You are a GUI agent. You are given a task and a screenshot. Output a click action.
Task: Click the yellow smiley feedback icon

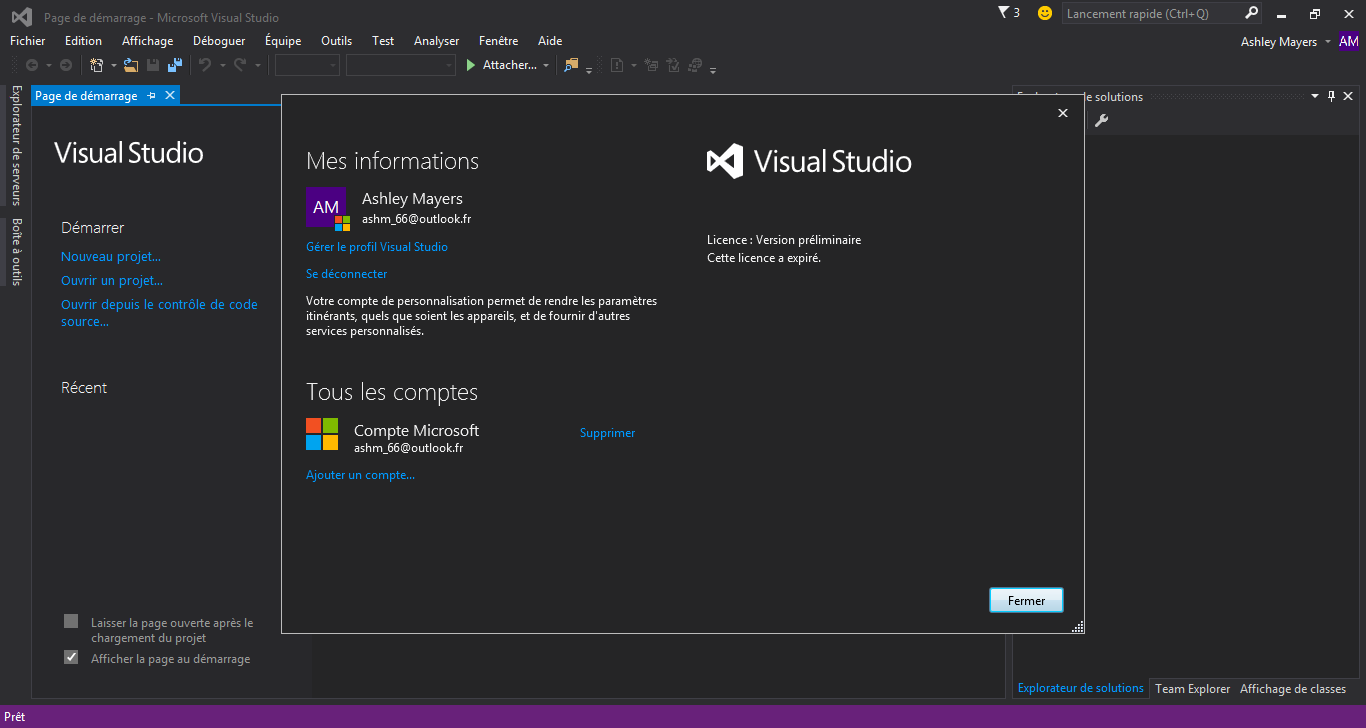coord(1045,13)
